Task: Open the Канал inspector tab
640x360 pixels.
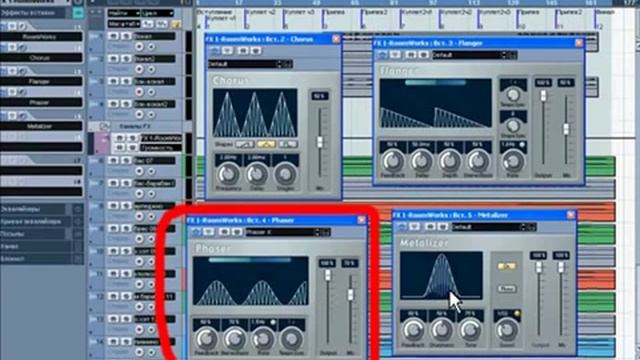Action: [x=36, y=247]
